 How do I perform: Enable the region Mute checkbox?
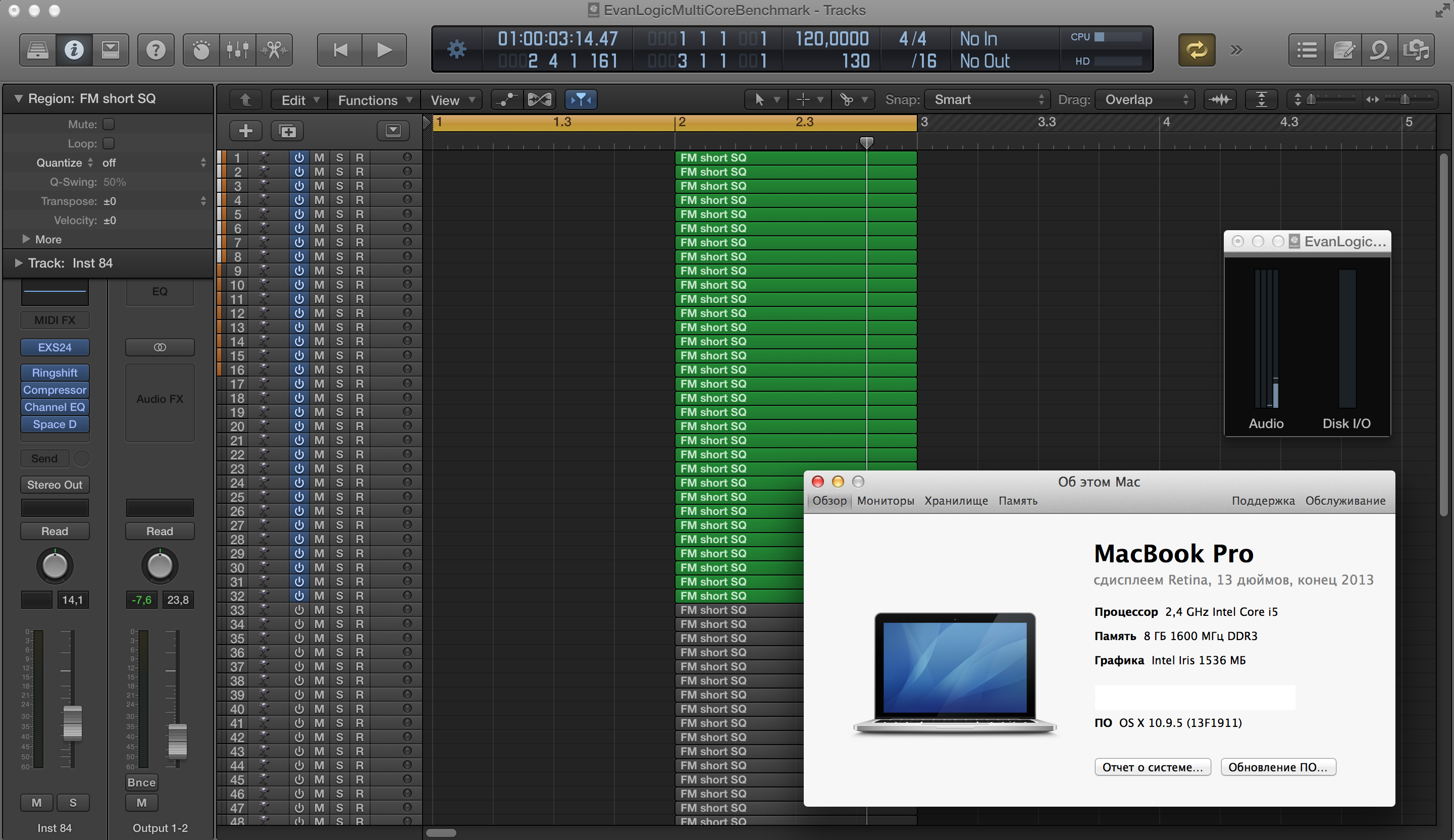click(109, 124)
